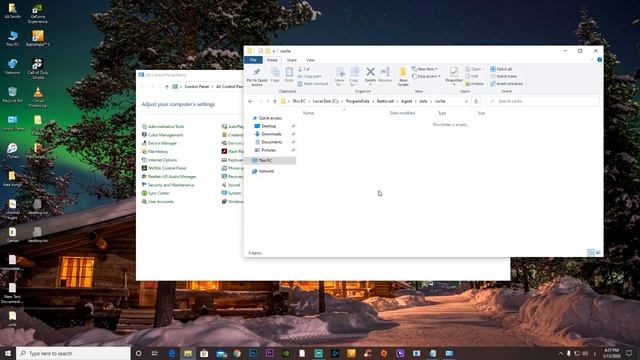Refresh the cache folder view
This screenshot has width=640, height=360.
click(476, 101)
